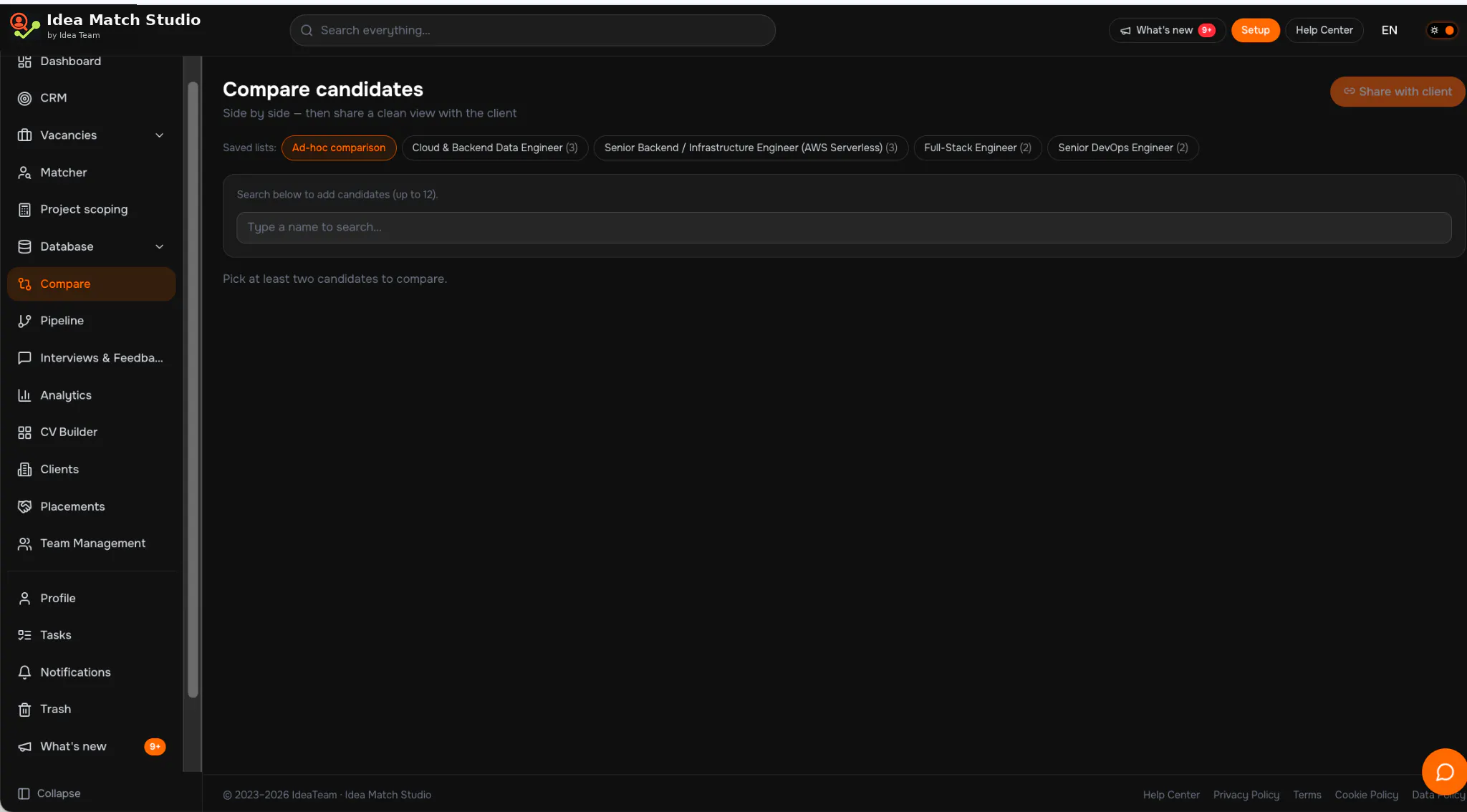The width and height of the screenshot is (1467, 812).
Task: Click Share with client button
Action: coord(1398,92)
